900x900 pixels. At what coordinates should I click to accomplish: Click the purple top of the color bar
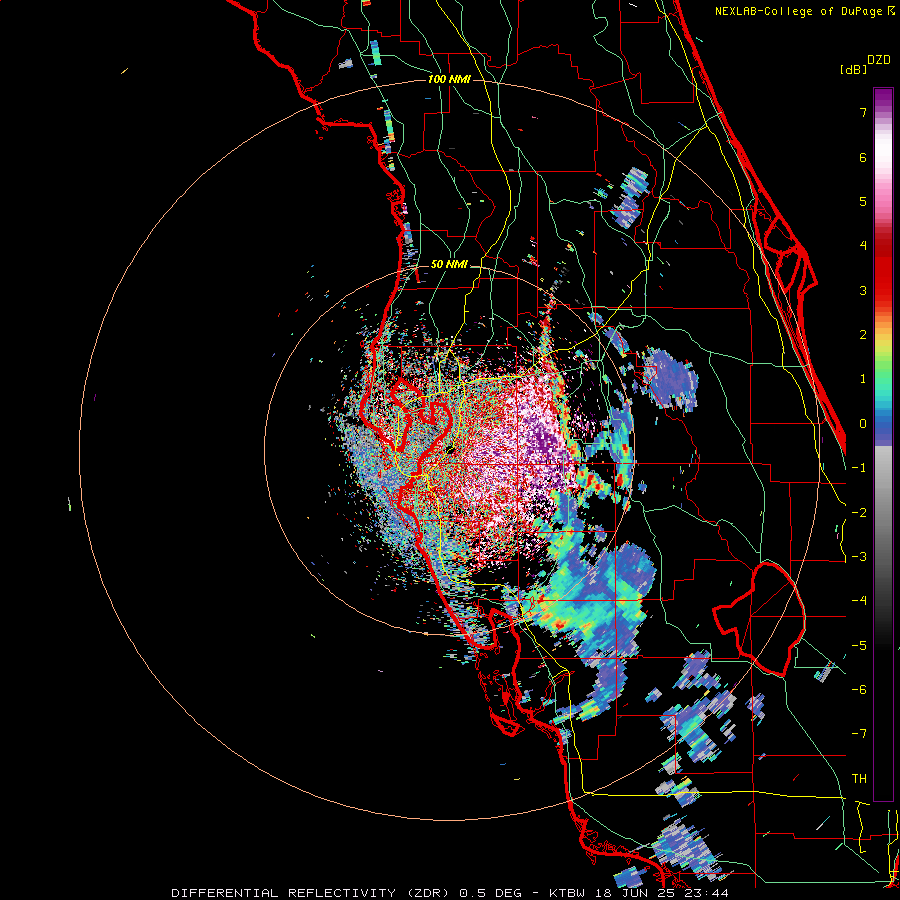pos(883,98)
